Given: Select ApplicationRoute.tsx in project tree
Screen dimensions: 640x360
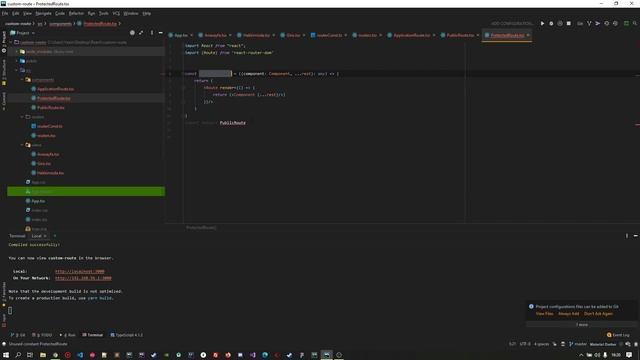Looking at the screenshot, I should tap(56, 89).
